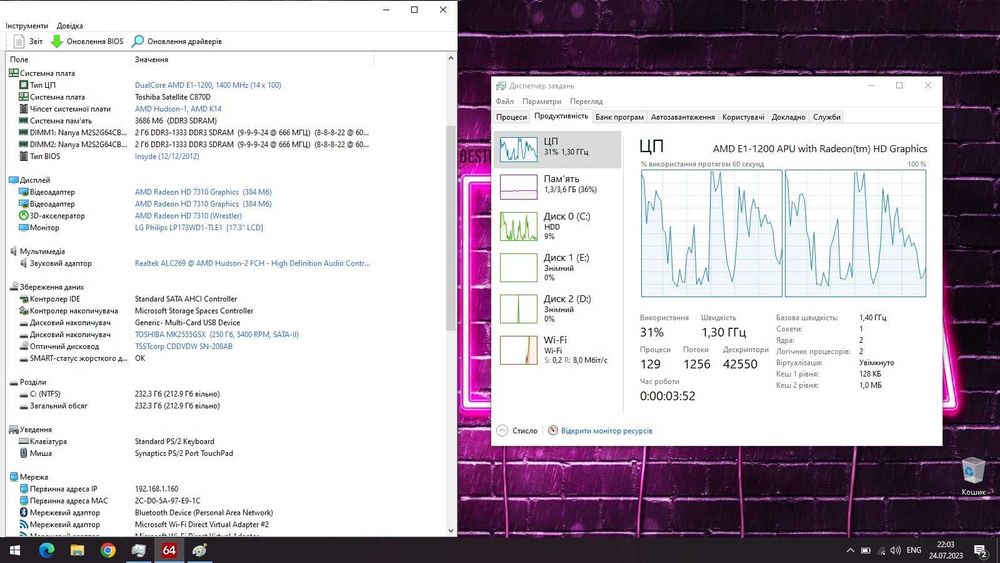Select the Мережа group icon
Image resolution: width=1000 pixels, height=563 pixels.
[x=13, y=477]
